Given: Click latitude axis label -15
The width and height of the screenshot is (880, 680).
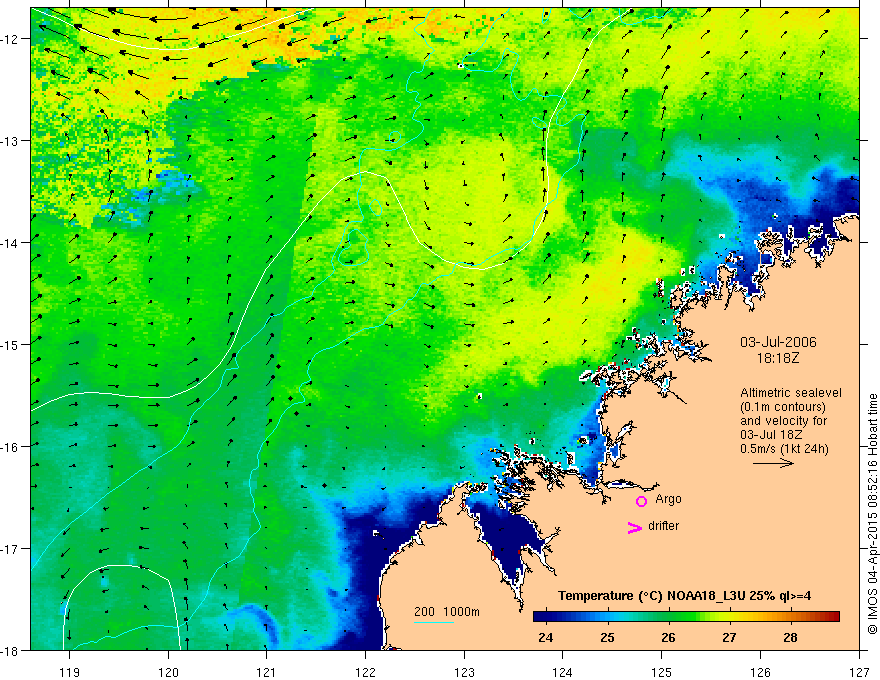Looking at the screenshot, I should (x=11, y=344).
